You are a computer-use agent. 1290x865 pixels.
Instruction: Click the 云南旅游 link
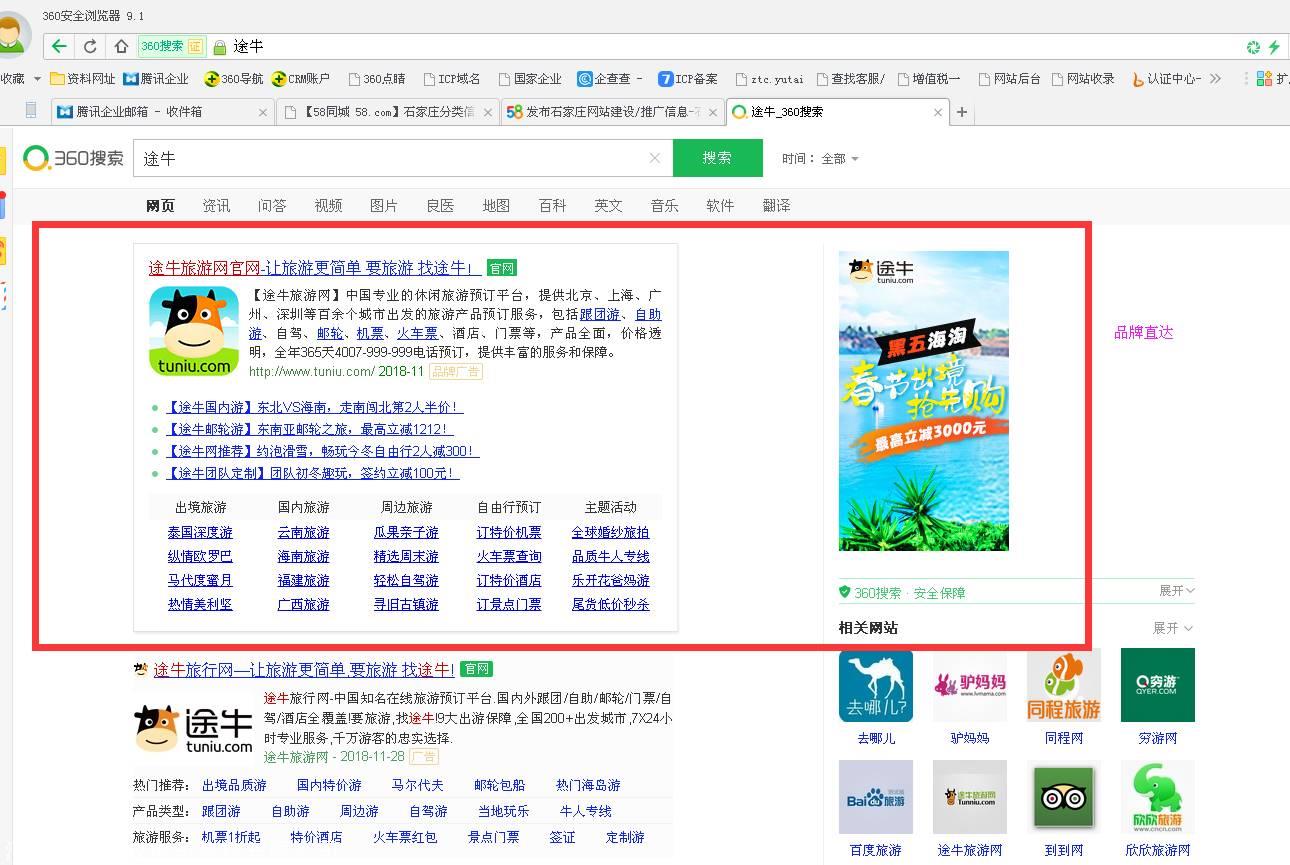click(303, 532)
